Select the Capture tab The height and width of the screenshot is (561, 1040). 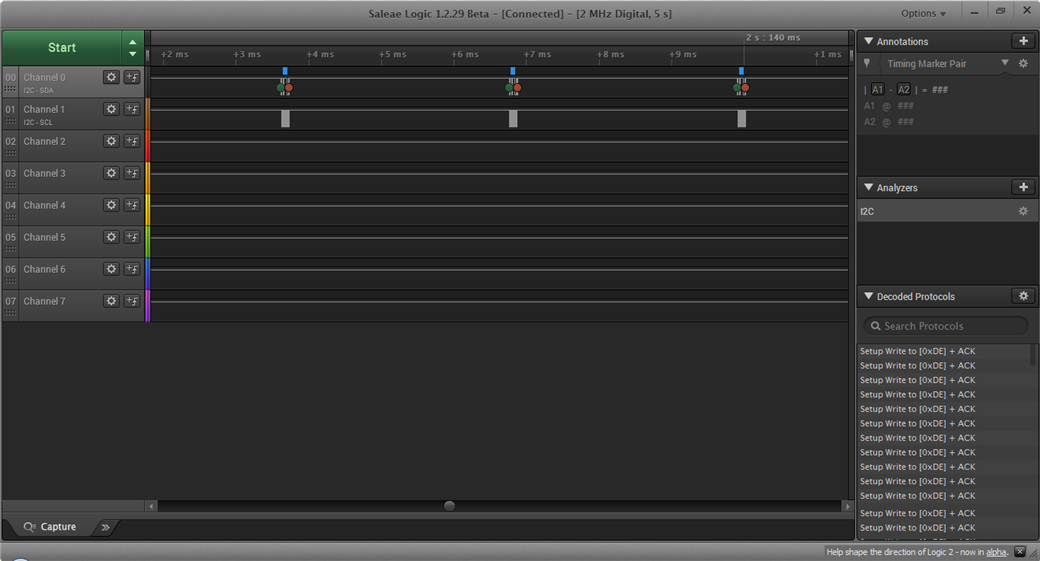pos(50,527)
